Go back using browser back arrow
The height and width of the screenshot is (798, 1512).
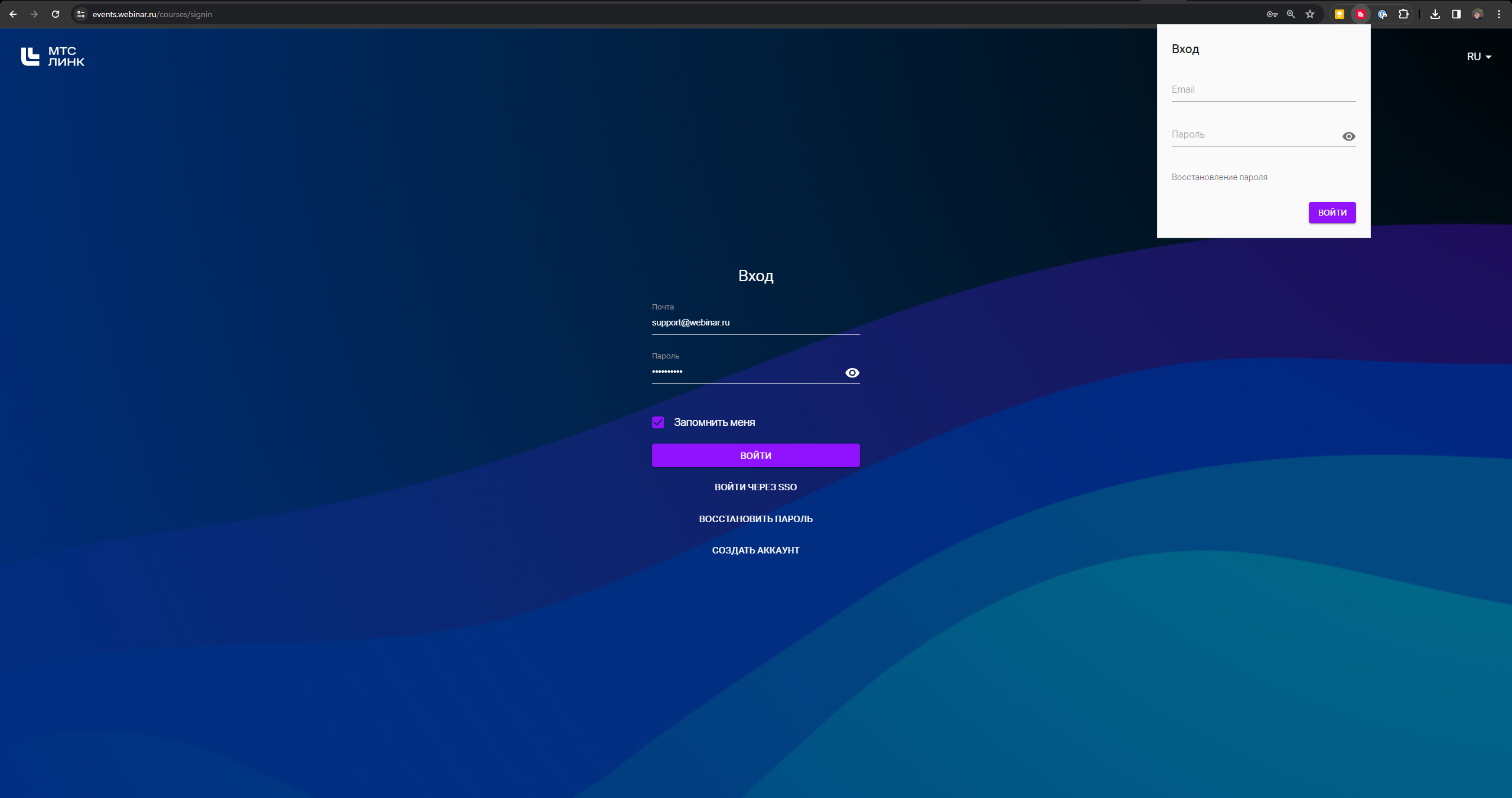pyautogui.click(x=13, y=14)
